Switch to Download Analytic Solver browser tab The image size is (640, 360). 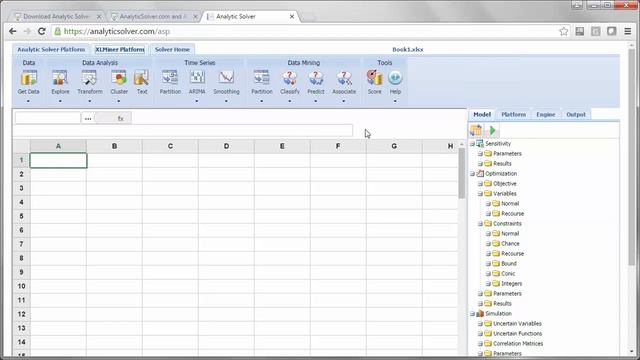57,17
